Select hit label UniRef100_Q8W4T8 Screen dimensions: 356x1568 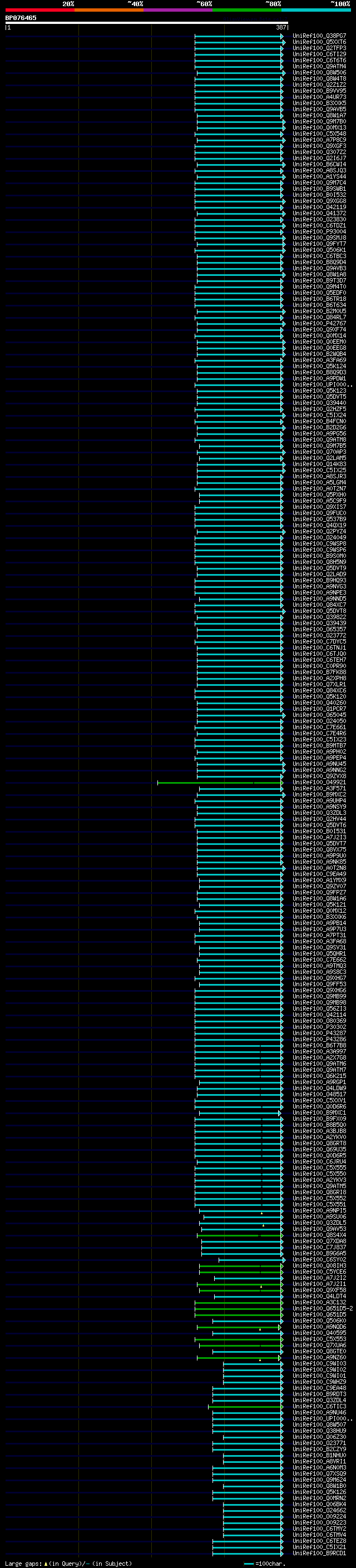[x=319, y=78]
